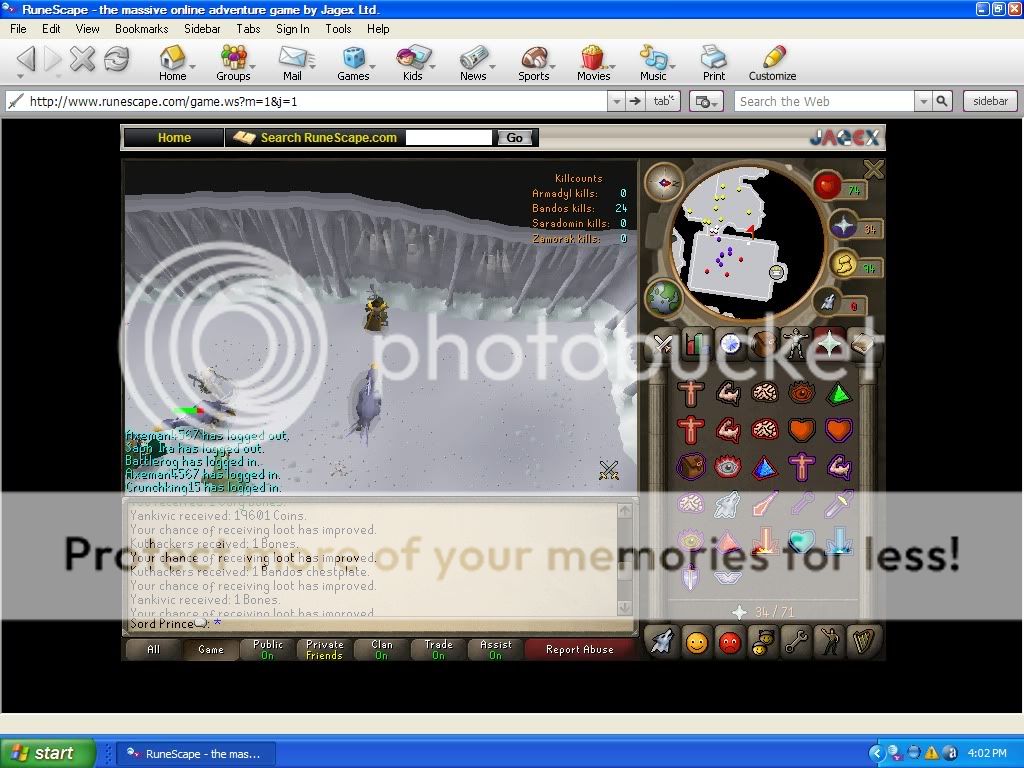Toggle Public chat off
1024x768 pixels.
click(267, 646)
